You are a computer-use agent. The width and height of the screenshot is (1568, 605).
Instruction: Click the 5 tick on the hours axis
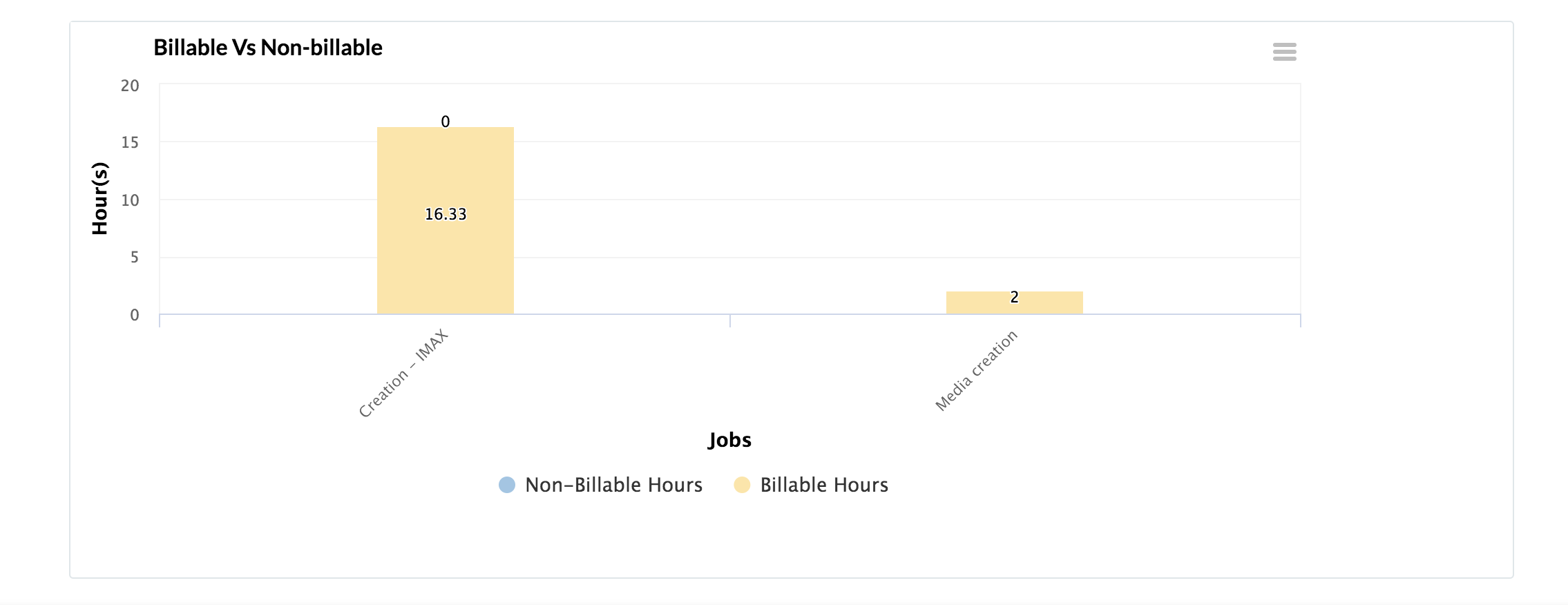click(x=134, y=258)
